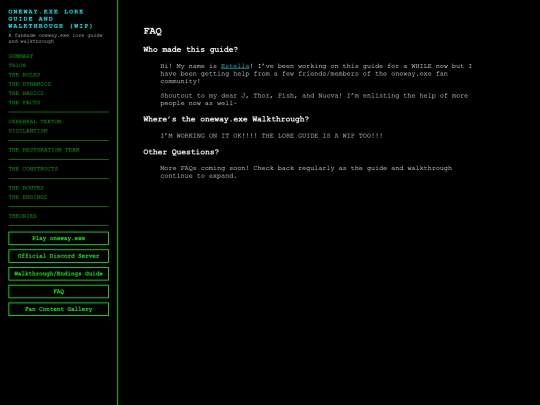Open the SUMMARY sidebar link

coord(21,56)
